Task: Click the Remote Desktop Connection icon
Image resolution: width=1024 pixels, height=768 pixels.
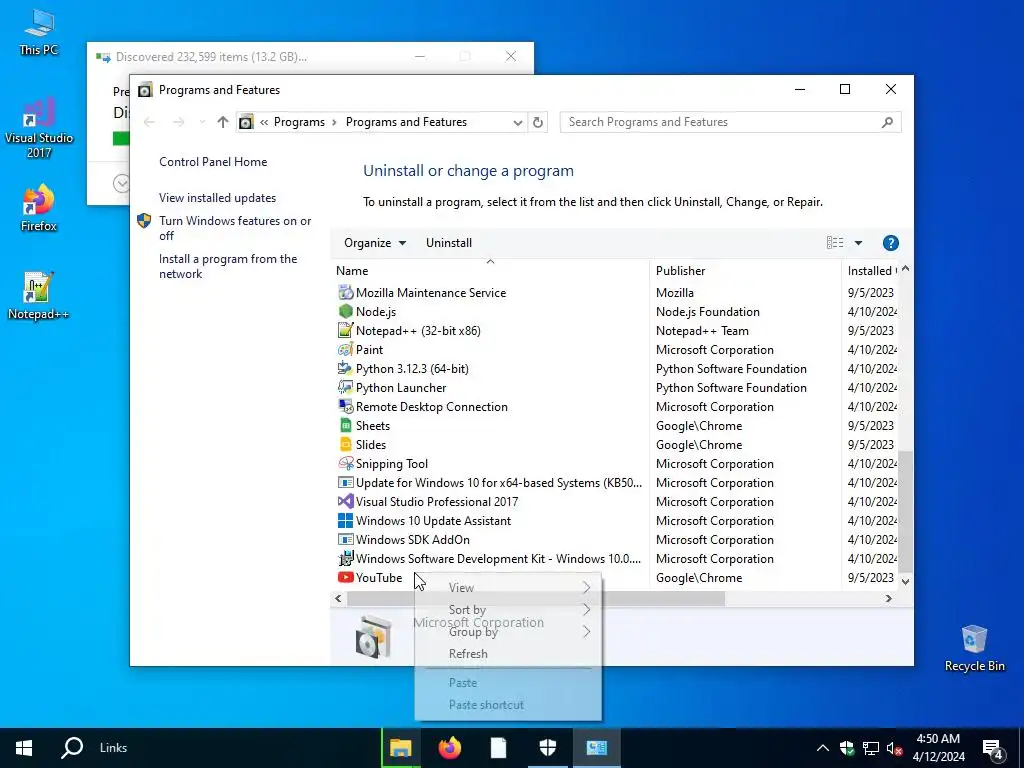Action: coord(345,406)
